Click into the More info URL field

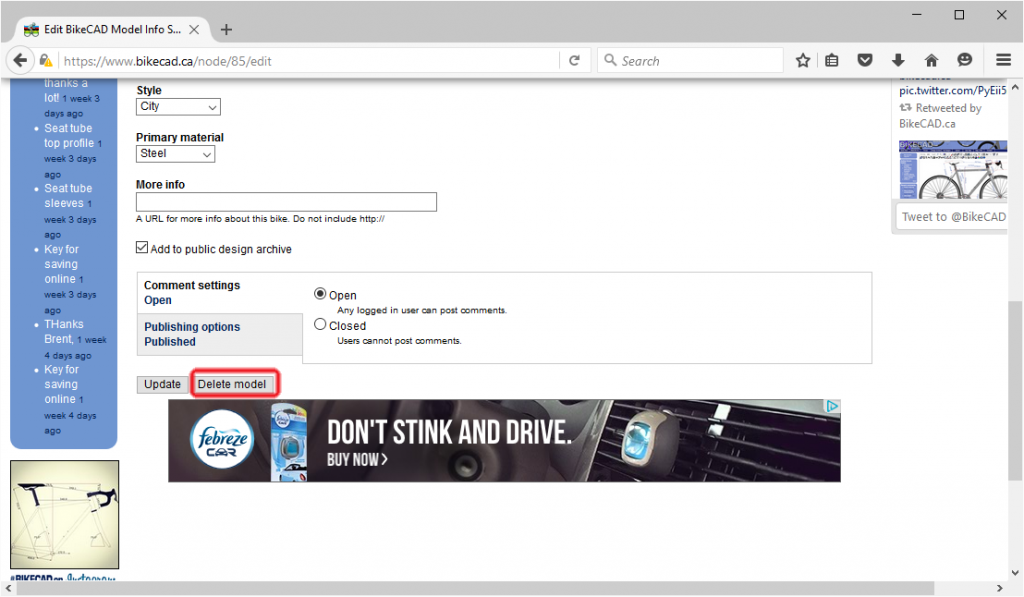[286, 202]
